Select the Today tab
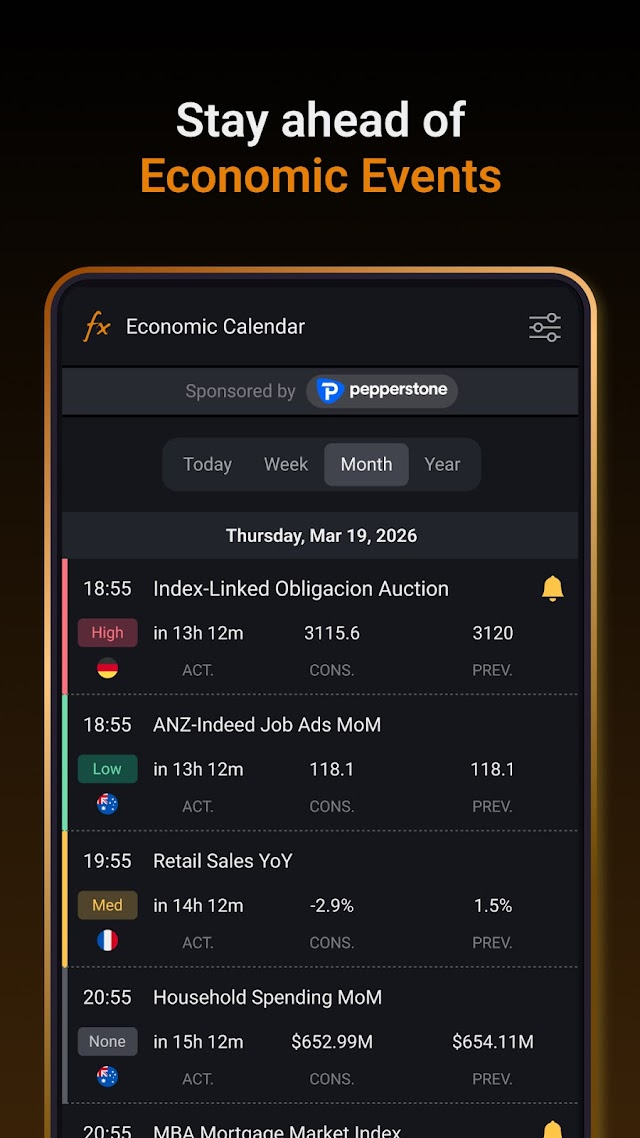The width and height of the screenshot is (640, 1138). click(208, 464)
